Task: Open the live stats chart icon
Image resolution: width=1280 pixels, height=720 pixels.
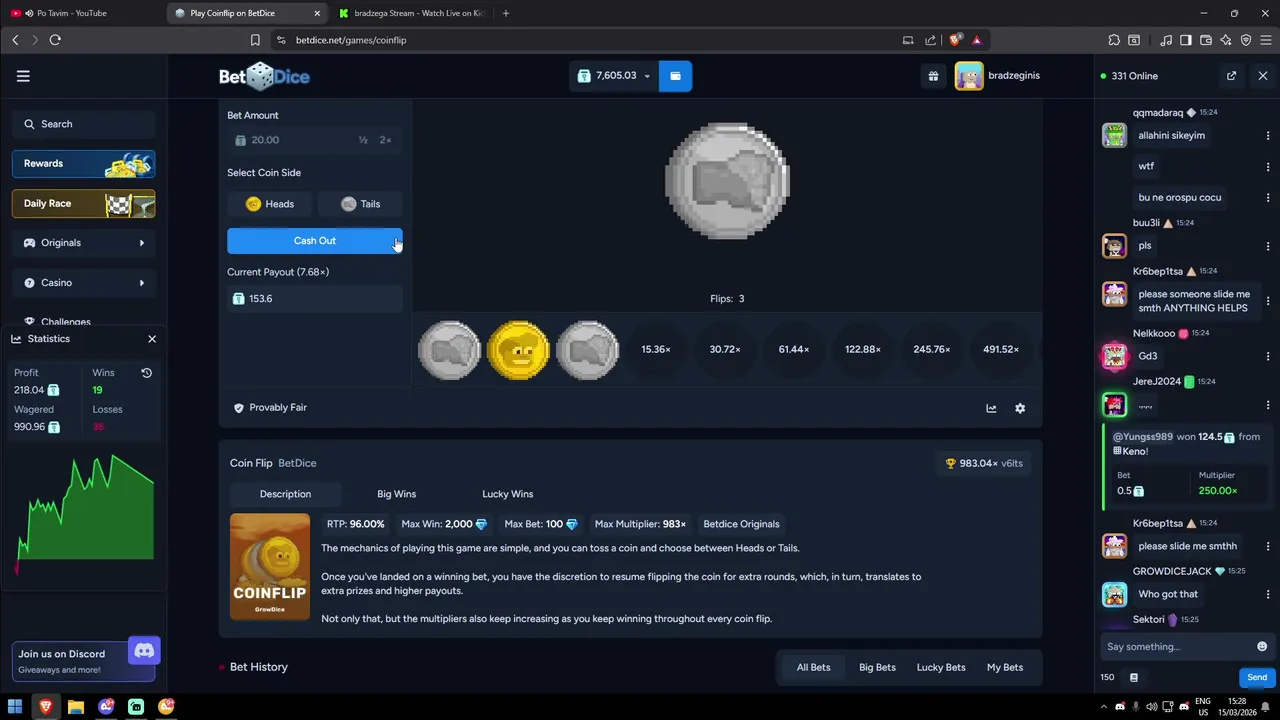Action: [991, 408]
